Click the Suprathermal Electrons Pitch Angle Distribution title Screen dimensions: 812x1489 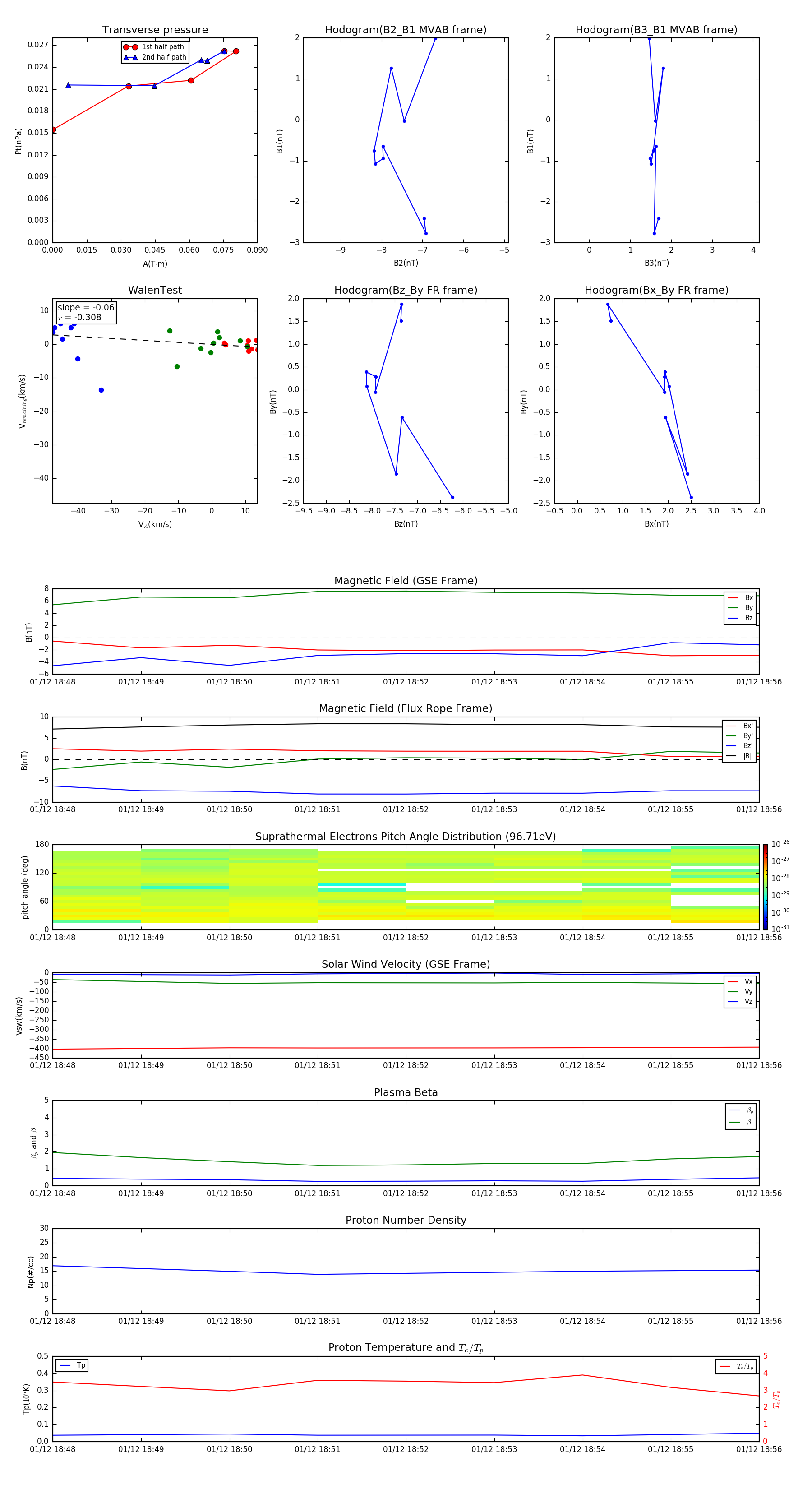coord(406,837)
